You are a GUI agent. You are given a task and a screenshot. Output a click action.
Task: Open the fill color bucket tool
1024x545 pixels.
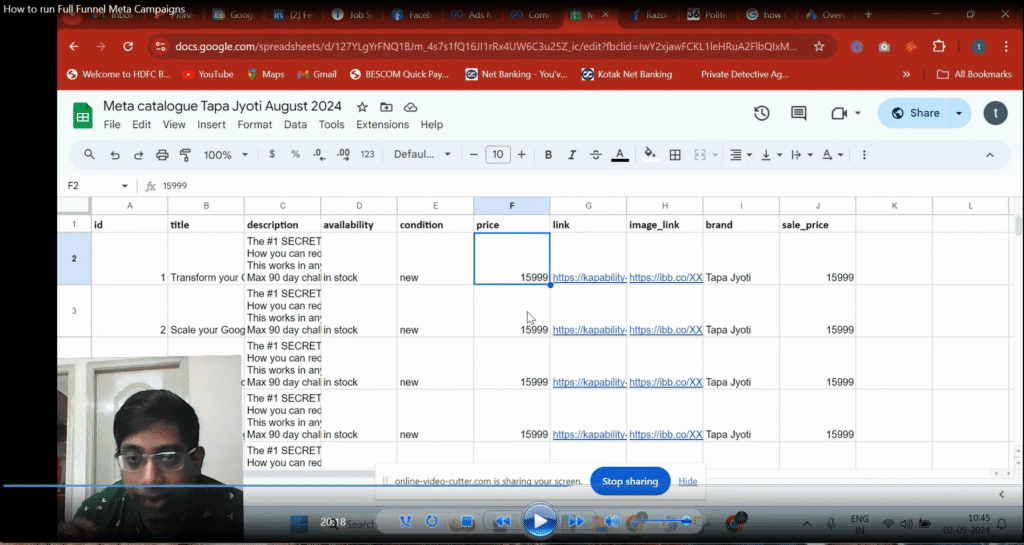[x=650, y=155]
